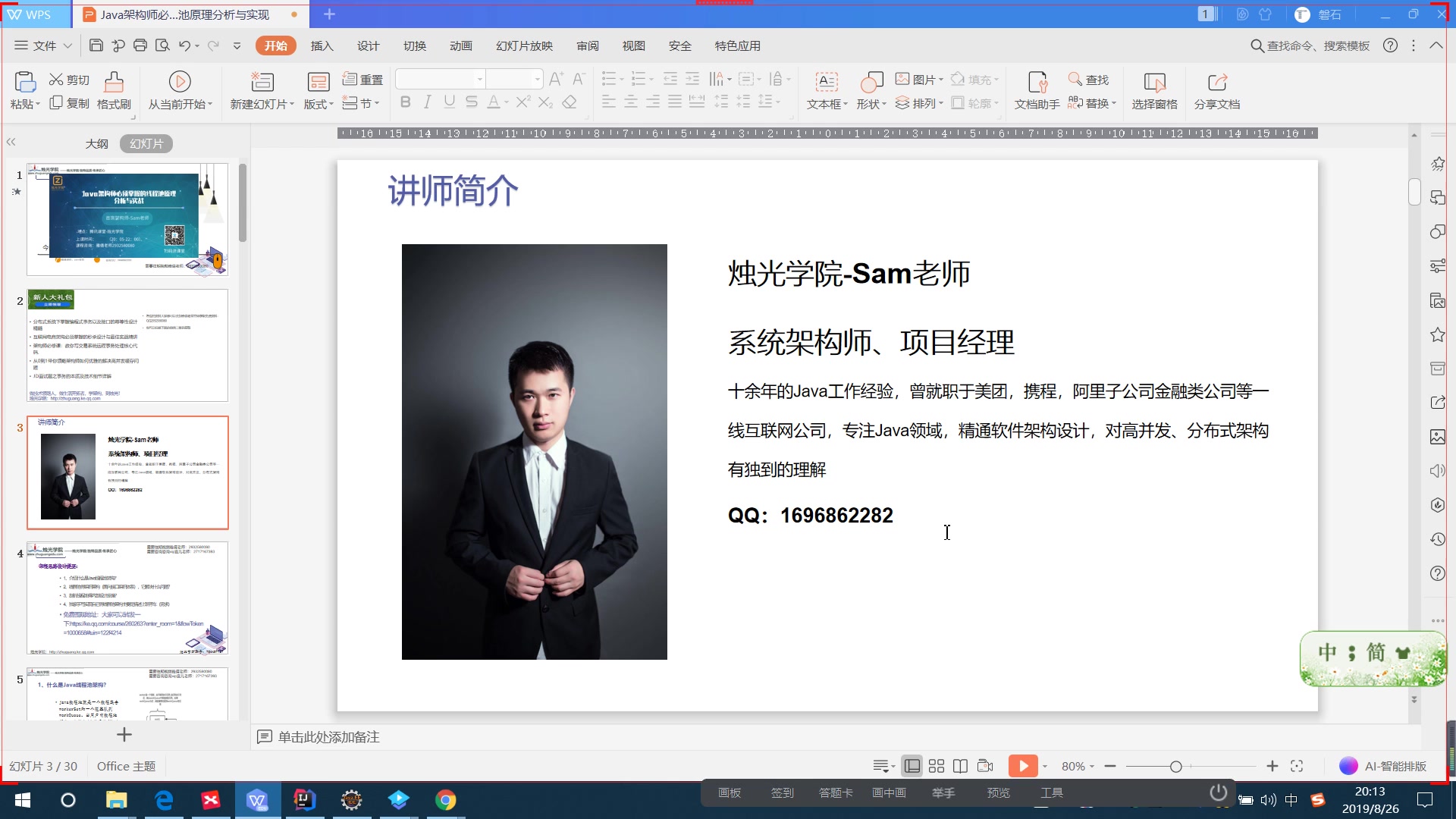The height and width of the screenshot is (819, 1456).
Task: Start slideshow with 从当前开始 button
Action: [x=179, y=89]
